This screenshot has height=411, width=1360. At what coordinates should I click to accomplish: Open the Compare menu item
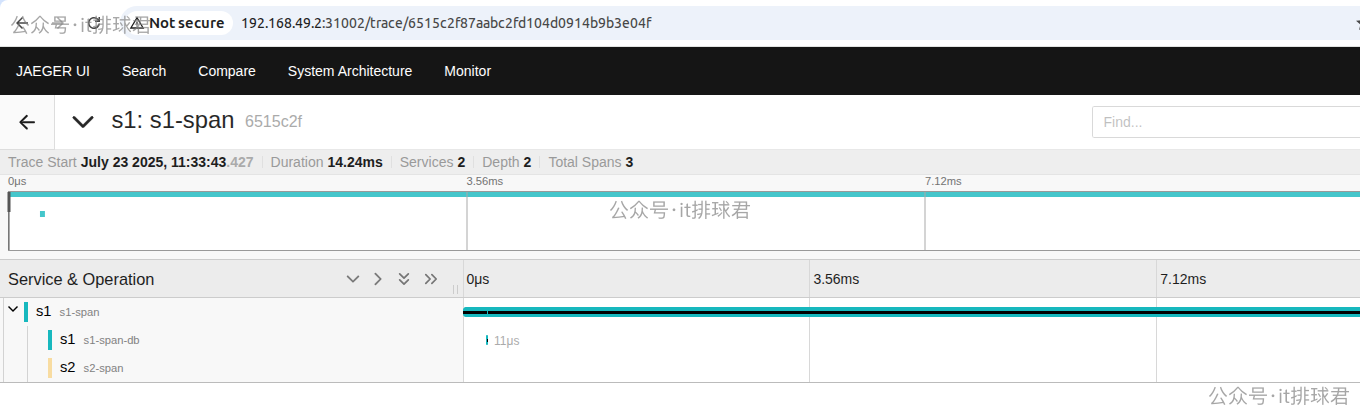tap(227, 71)
